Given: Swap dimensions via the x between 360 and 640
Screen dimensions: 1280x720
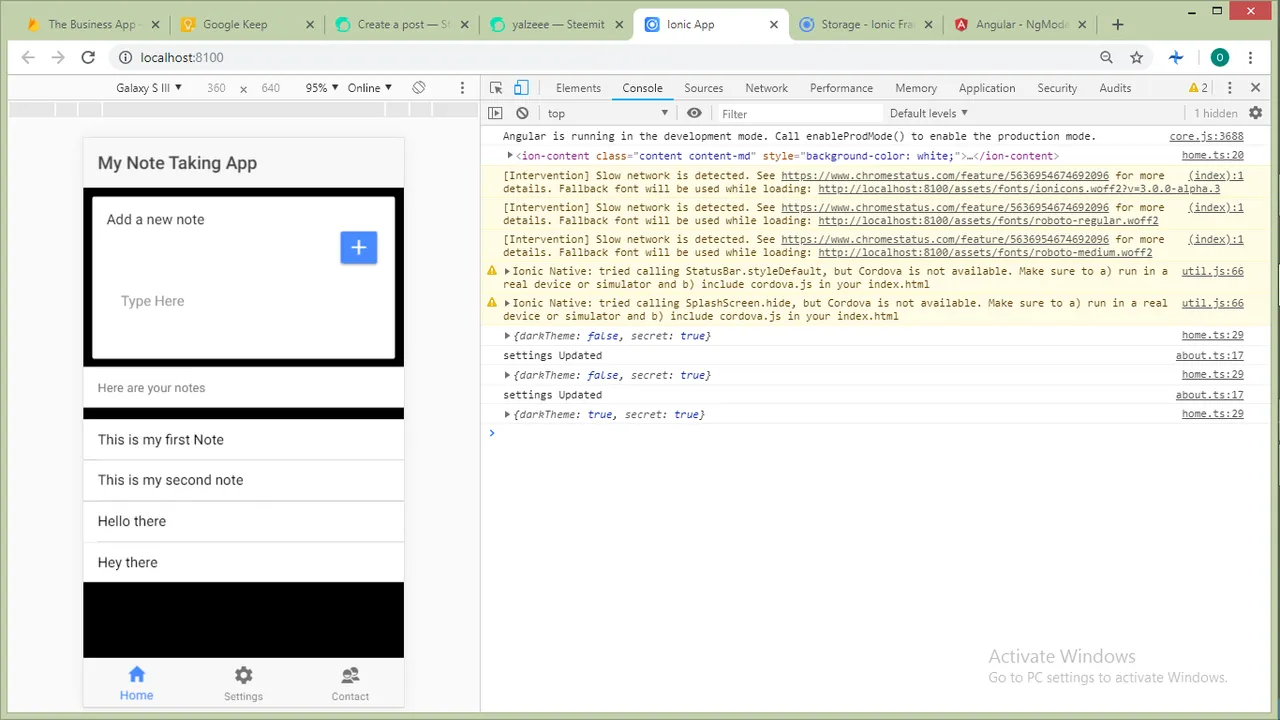Looking at the screenshot, I should coord(243,89).
